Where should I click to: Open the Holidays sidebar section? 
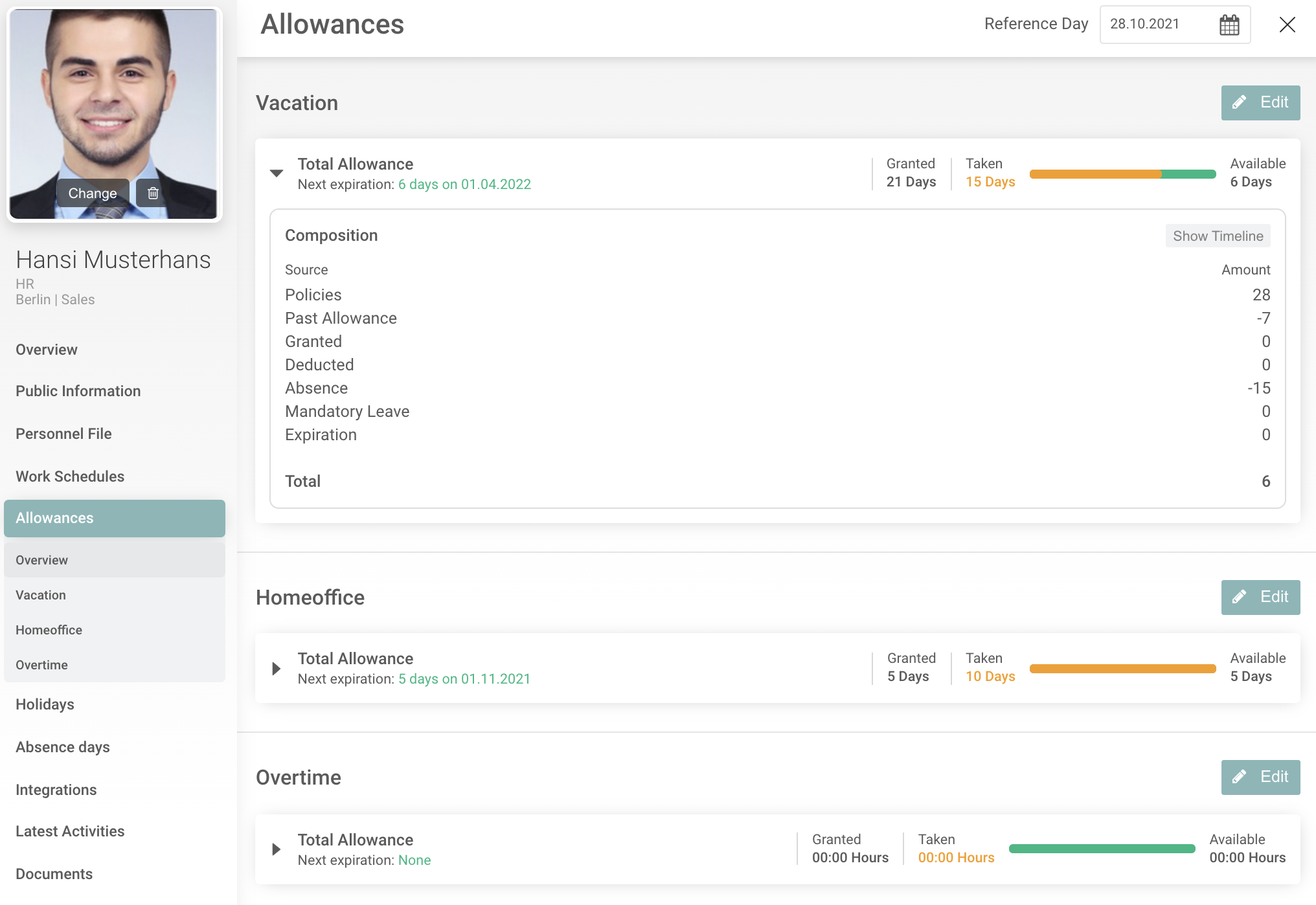(x=45, y=704)
